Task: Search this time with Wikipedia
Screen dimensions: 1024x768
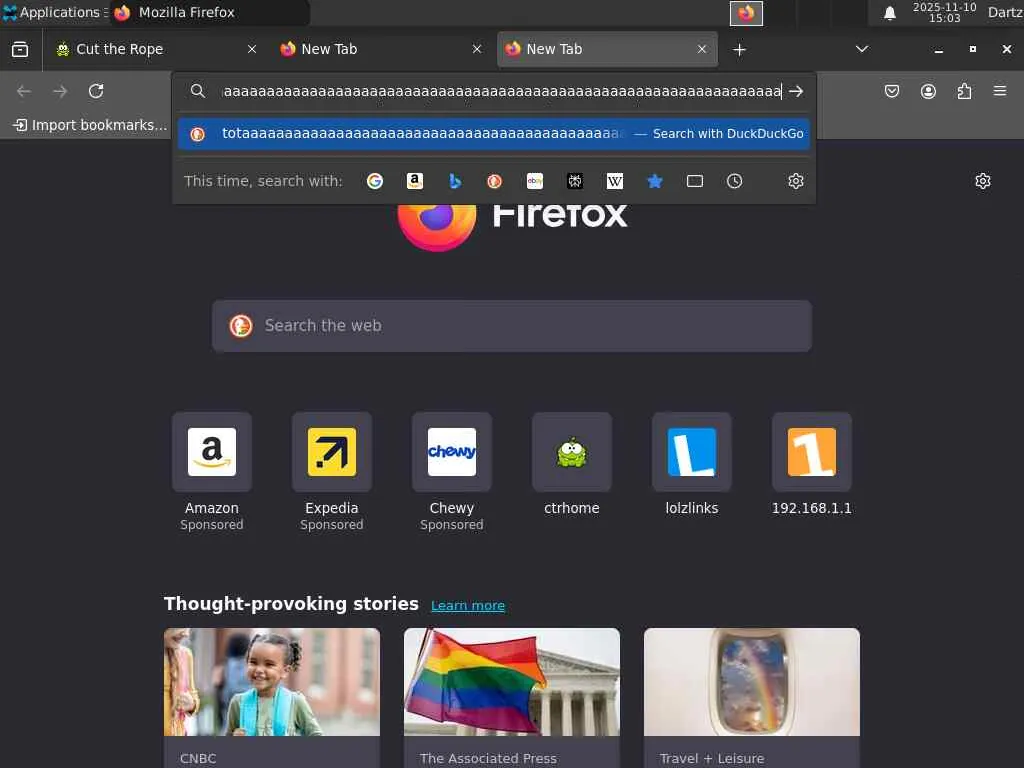Action: click(x=615, y=181)
